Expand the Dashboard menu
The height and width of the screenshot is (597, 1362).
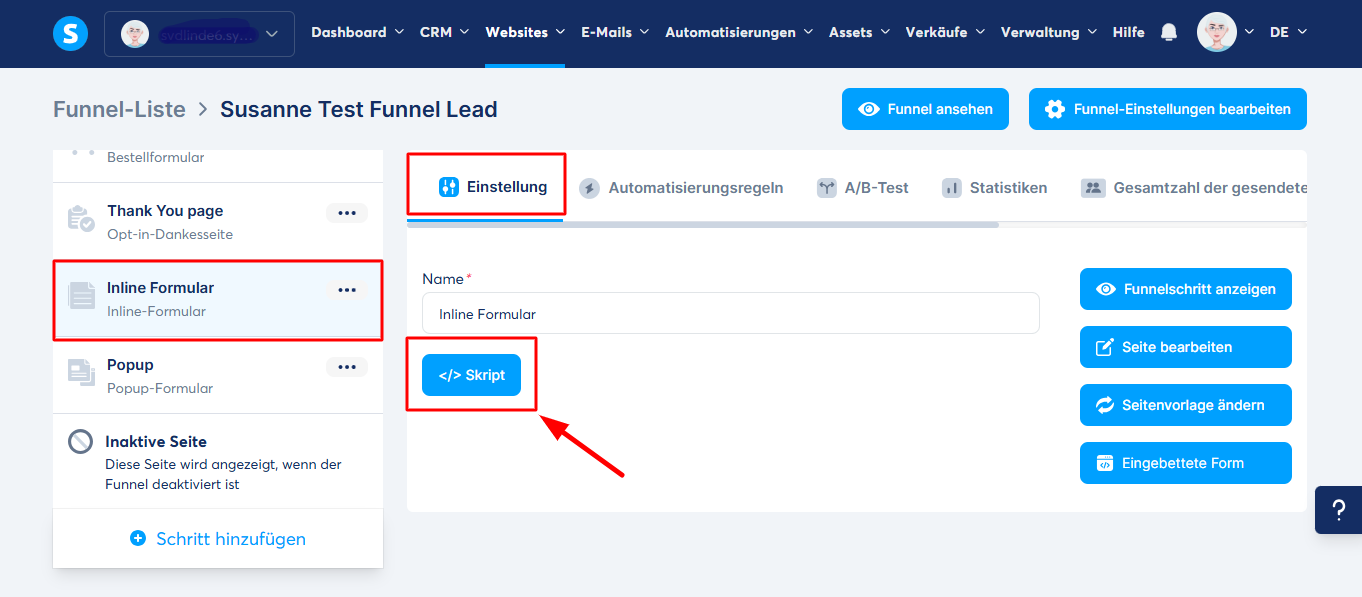pyautogui.click(x=358, y=32)
